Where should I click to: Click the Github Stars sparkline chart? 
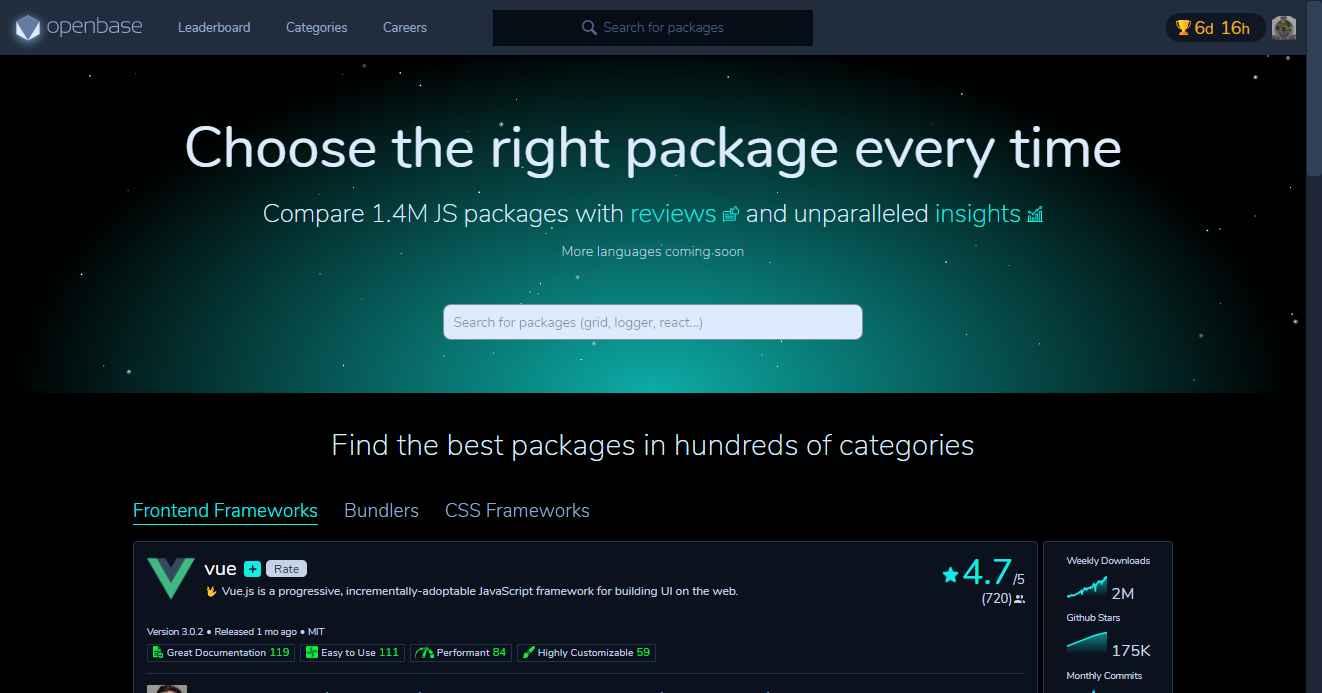click(1087, 642)
